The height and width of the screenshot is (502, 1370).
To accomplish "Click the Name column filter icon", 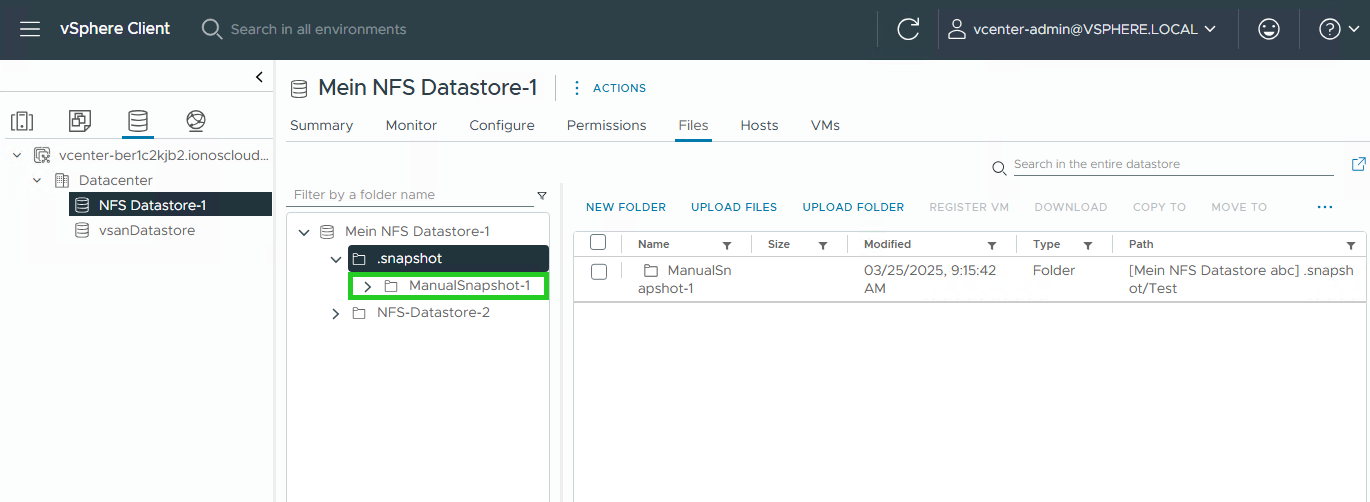I will click(727, 245).
